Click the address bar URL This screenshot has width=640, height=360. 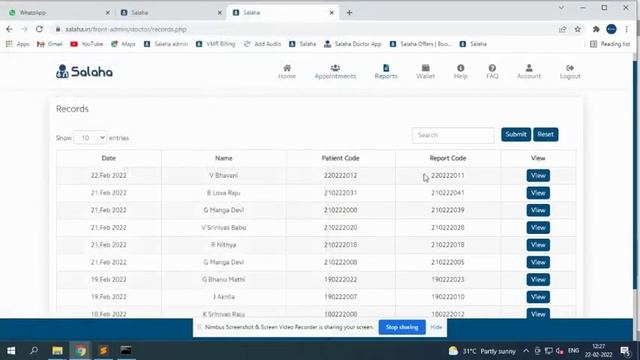click(x=126, y=29)
